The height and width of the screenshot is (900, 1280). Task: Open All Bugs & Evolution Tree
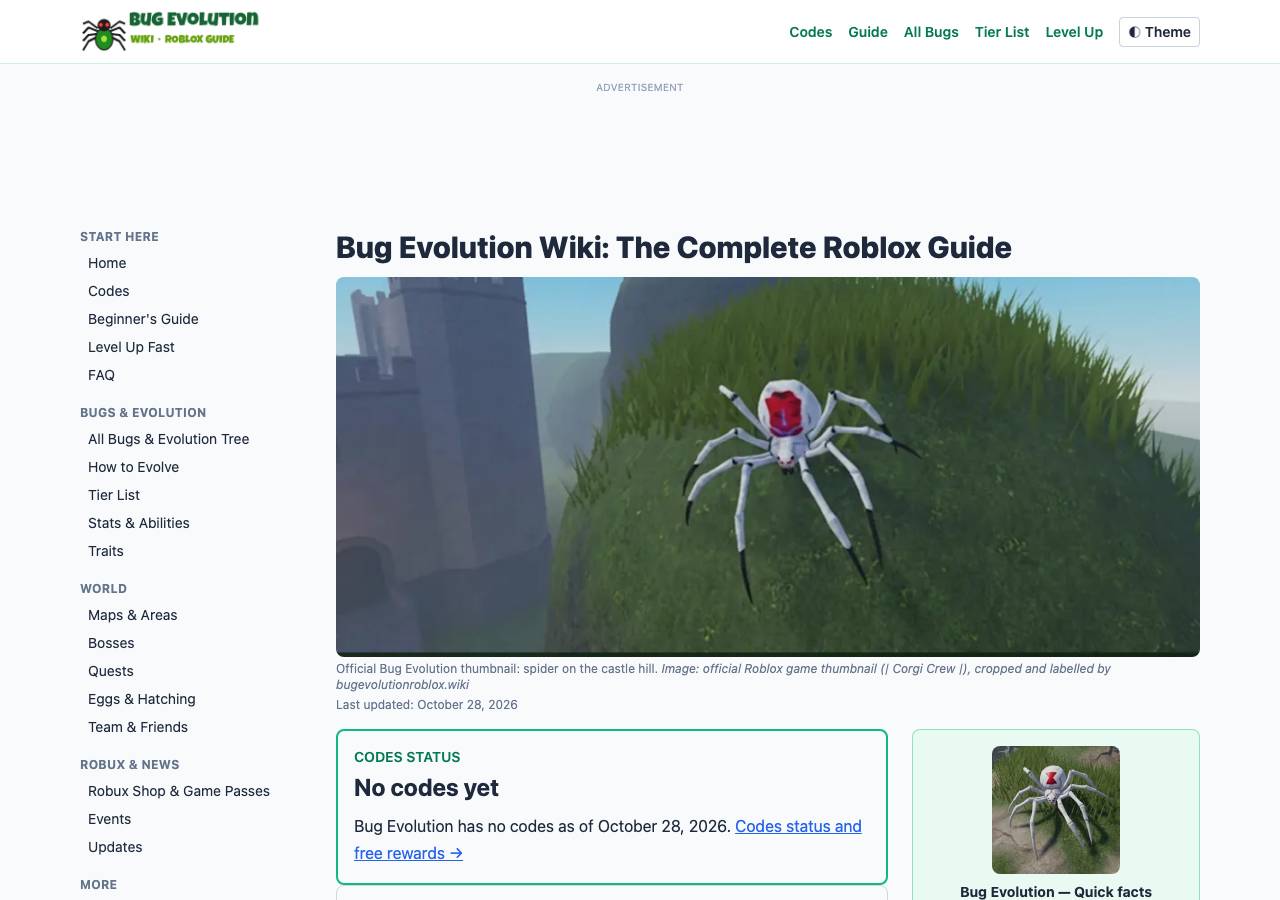pyautogui.click(x=169, y=439)
